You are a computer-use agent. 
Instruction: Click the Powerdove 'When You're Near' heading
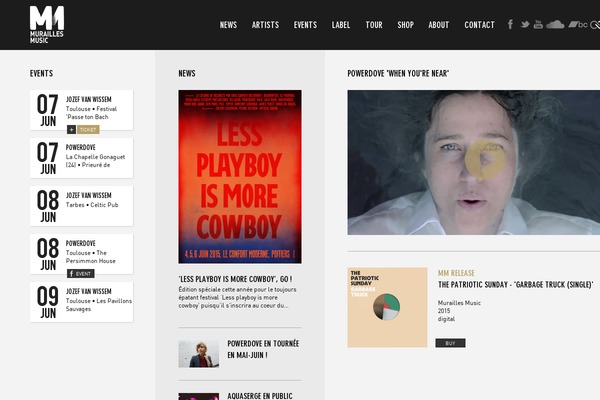point(398,73)
